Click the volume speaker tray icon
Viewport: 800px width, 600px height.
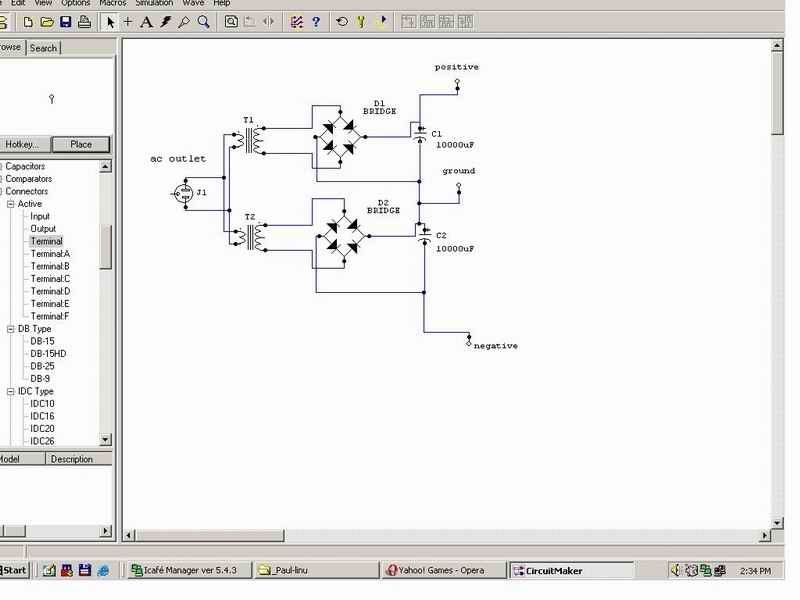click(676, 570)
